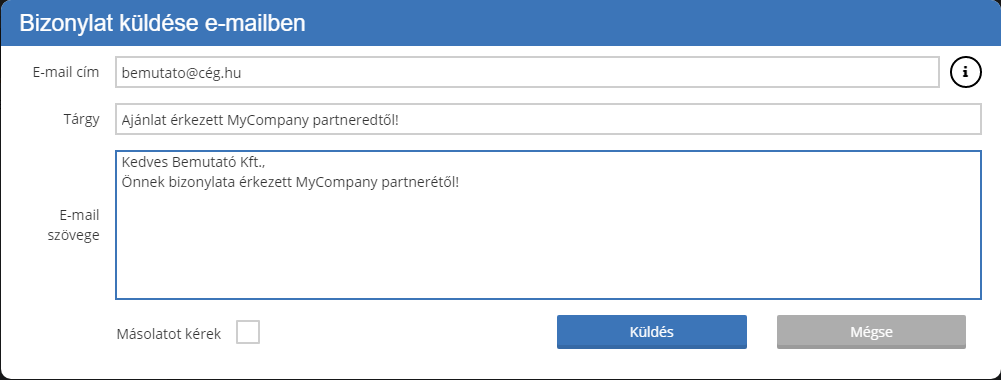1001x380 pixels.
Task: Click the word Ajánlat in the subject field
Action: pos(141,119)
